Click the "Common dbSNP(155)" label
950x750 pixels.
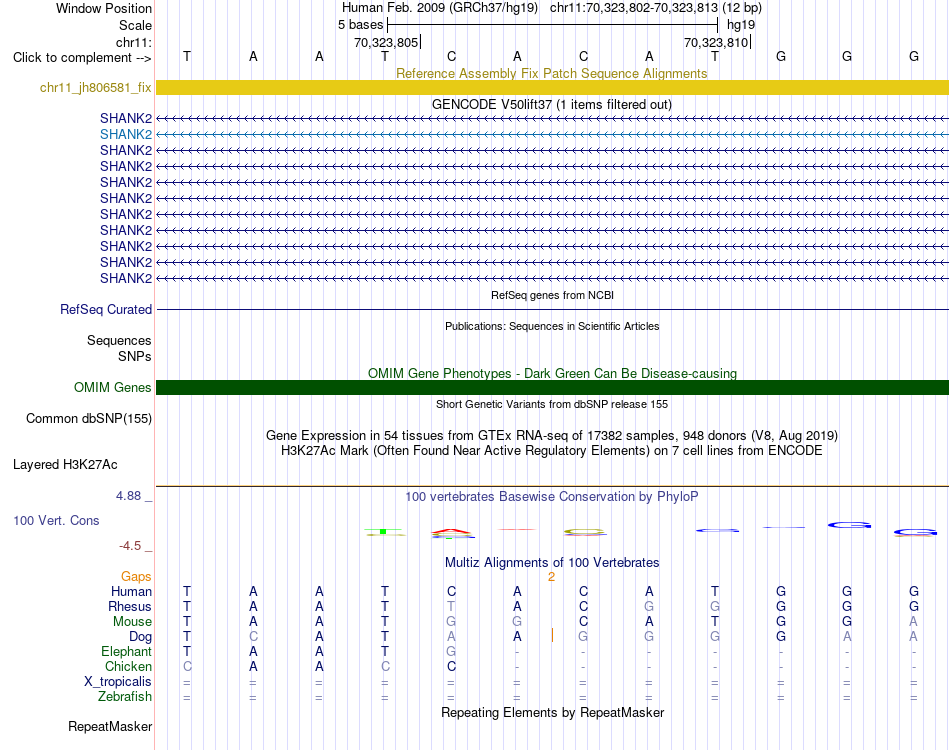coord(89,419)
